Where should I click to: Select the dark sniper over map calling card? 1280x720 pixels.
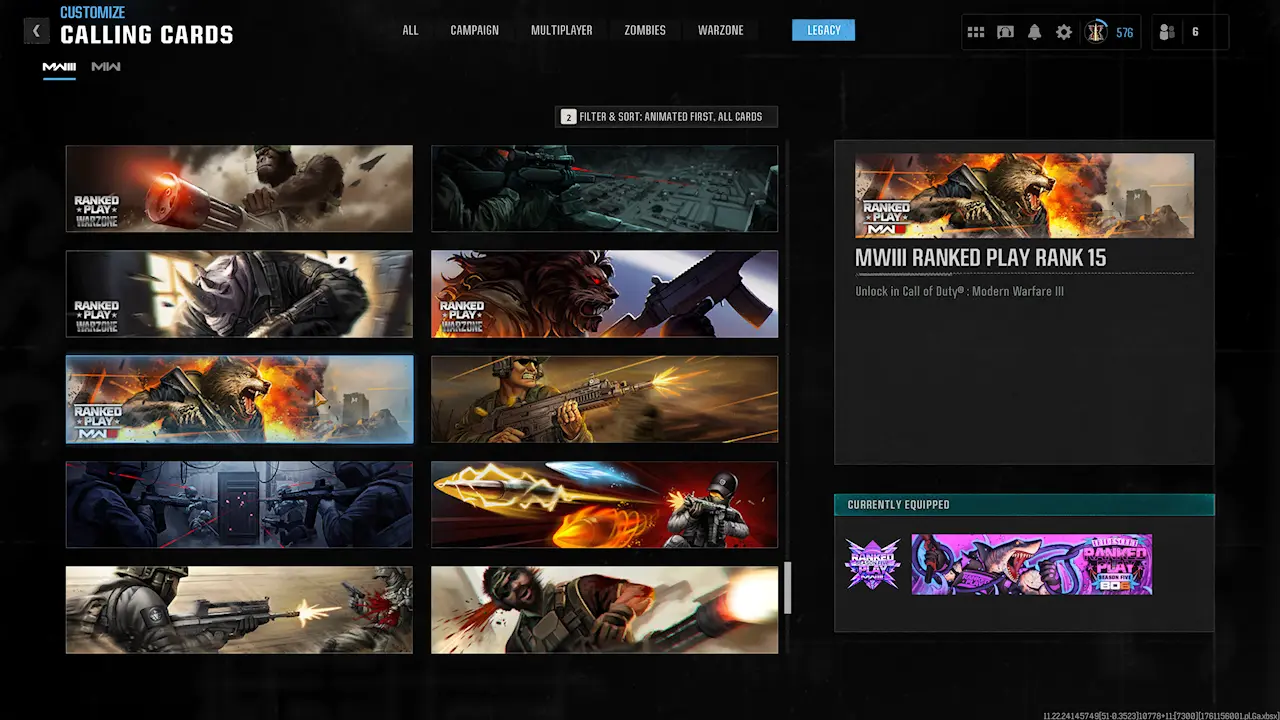[x=604, y=189]
